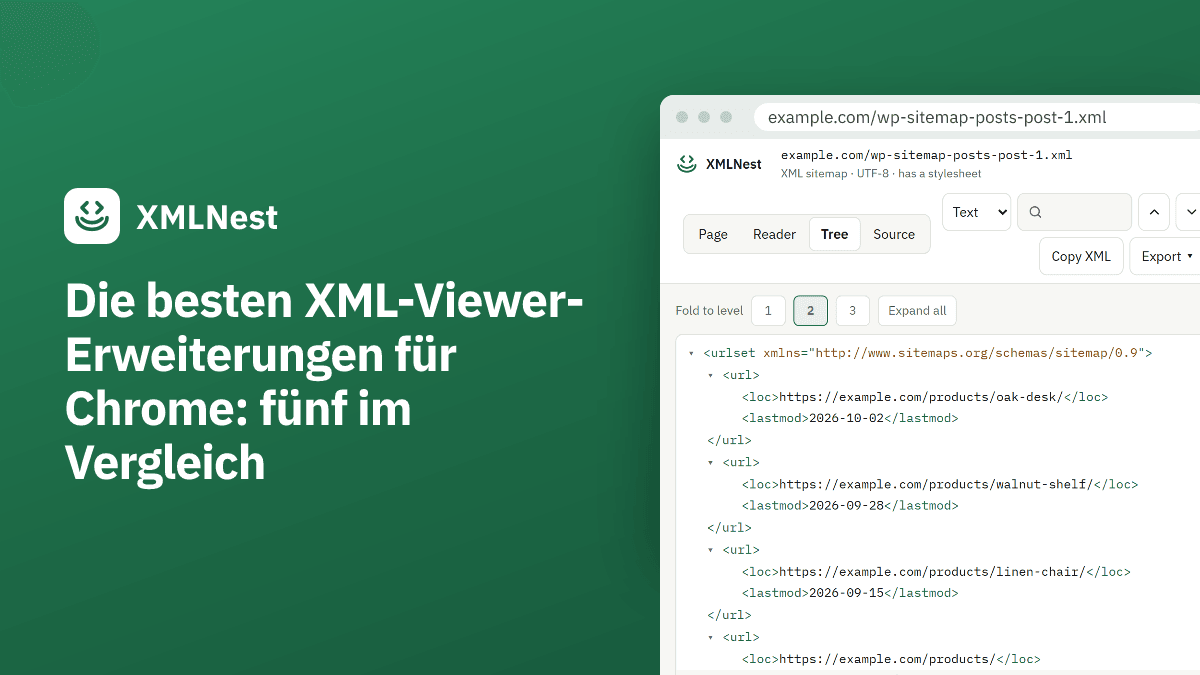Image resolution: width=1200 pixels, height=675 pixels.
Task: Collapse the url node containing oak-desk
Action: (711, 375)
